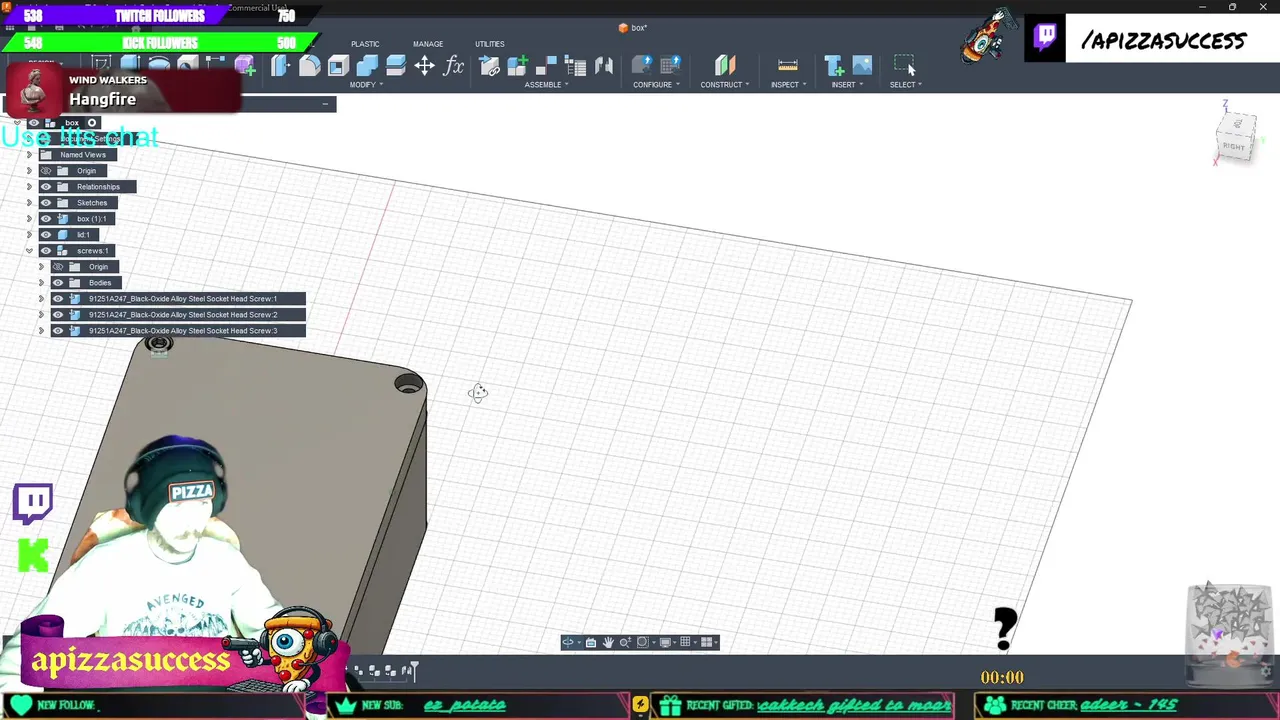Screen dimensions: 1280x720
Task: Open the Insert dropdown menu
Action: 846,85
